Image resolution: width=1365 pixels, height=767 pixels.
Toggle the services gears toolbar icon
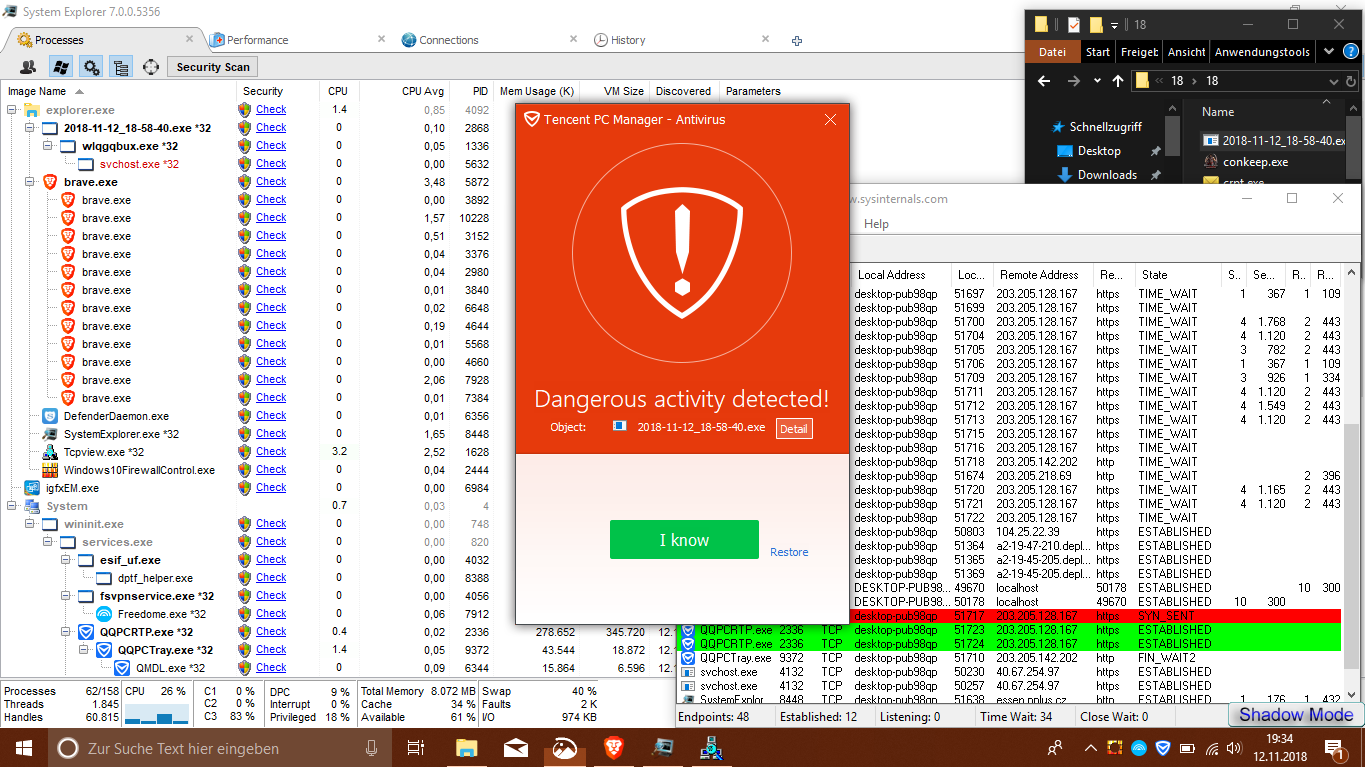pyautogui.click(x=91, y=67)
